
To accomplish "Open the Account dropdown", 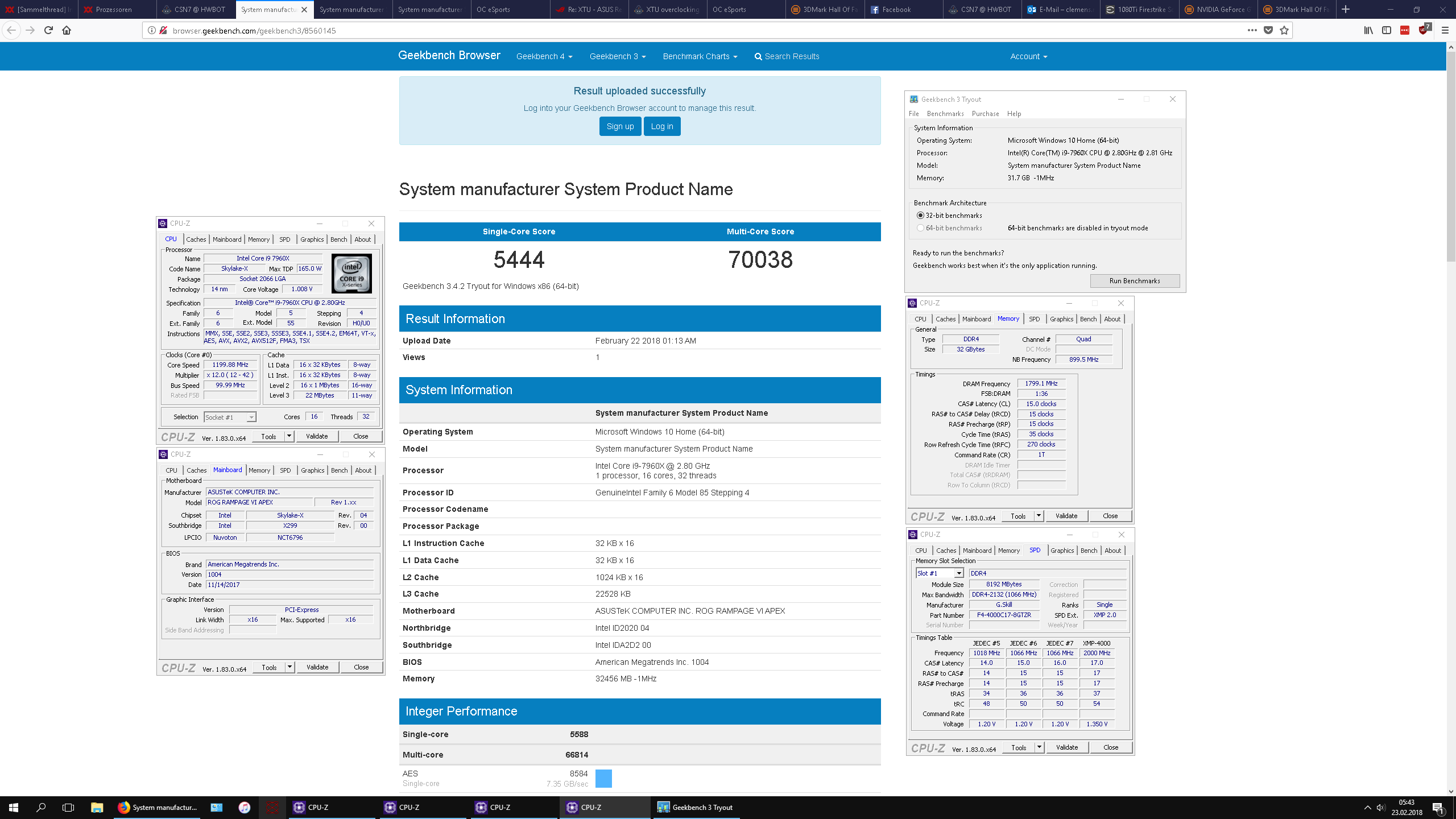I will (x=1028, y=56).
